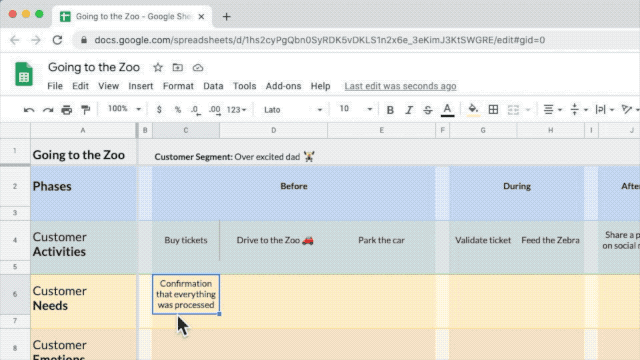Decrease decimal places
Image resolution: width=640 pixels, height=360 pixels.
[x=196, y=110]
